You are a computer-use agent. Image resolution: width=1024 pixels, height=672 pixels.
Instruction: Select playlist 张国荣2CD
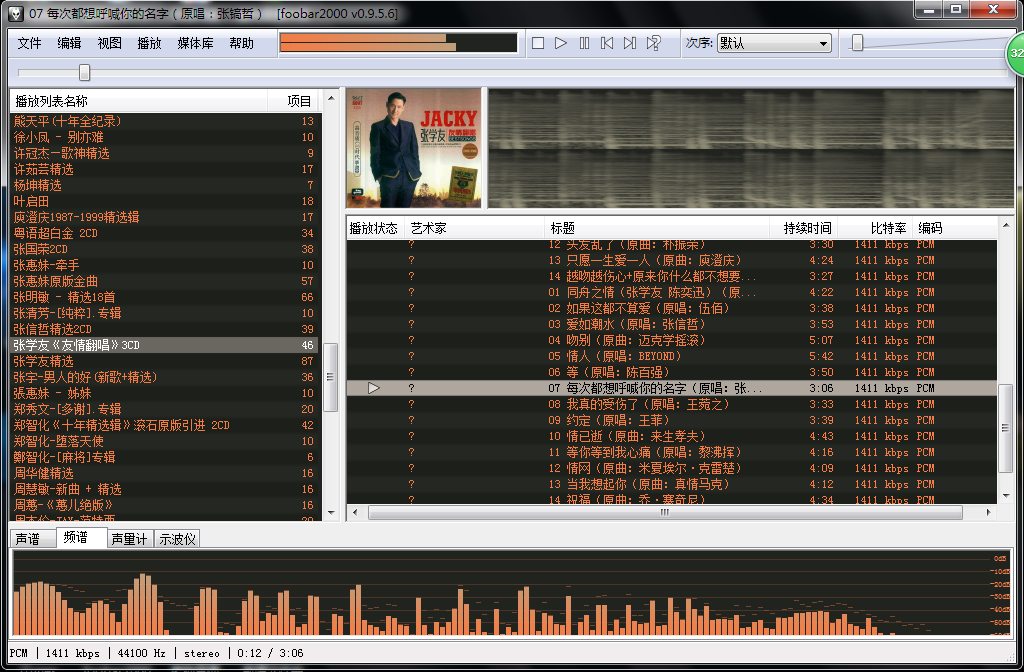(165, 249)
